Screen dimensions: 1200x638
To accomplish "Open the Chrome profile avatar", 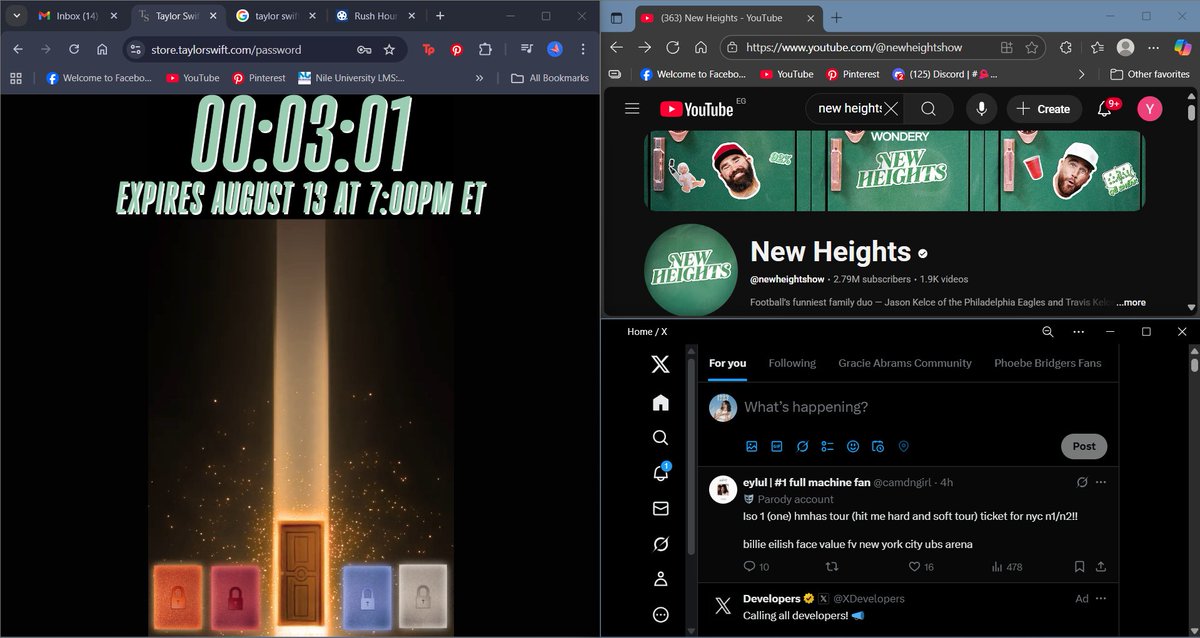I will [555, 49].
